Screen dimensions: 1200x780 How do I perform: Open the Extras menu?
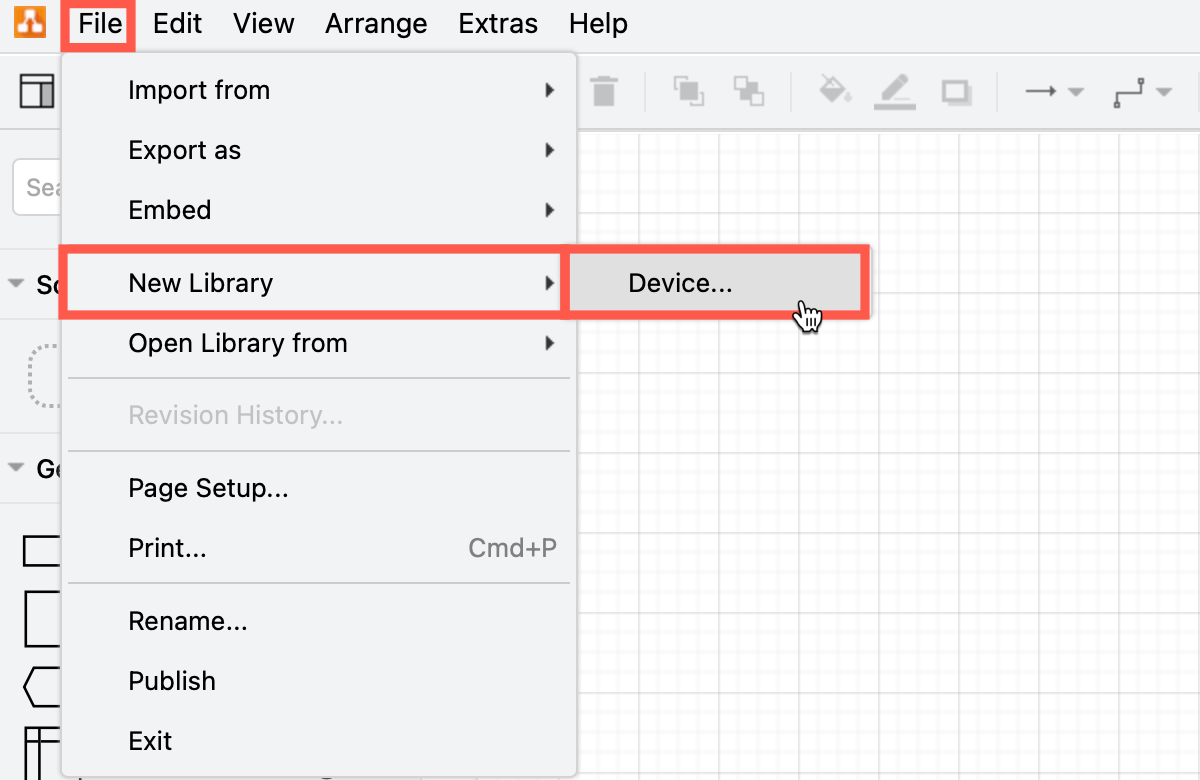(x=498, y=23)
